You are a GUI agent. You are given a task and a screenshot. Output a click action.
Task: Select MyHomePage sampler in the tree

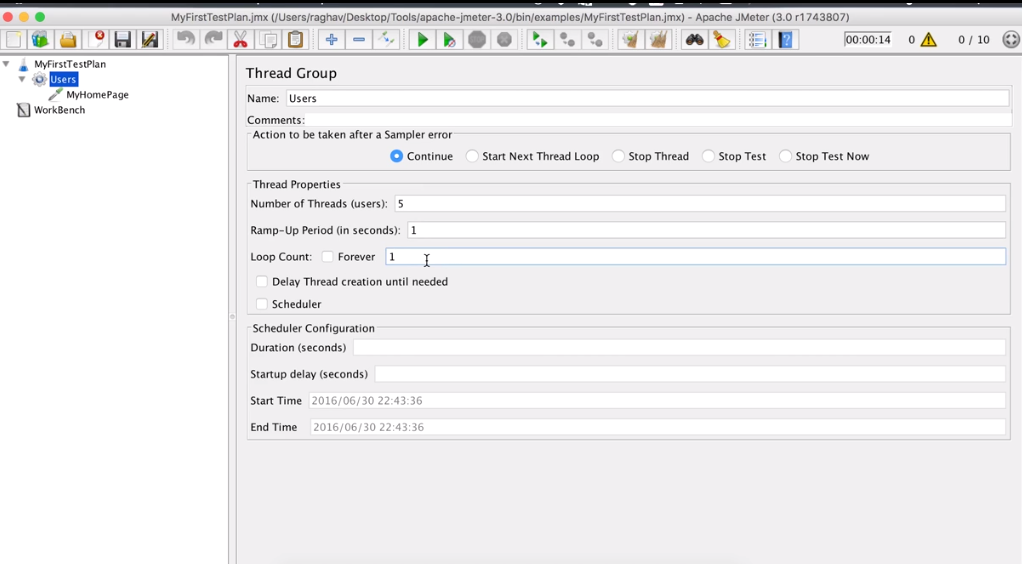(x=97, y=95)
